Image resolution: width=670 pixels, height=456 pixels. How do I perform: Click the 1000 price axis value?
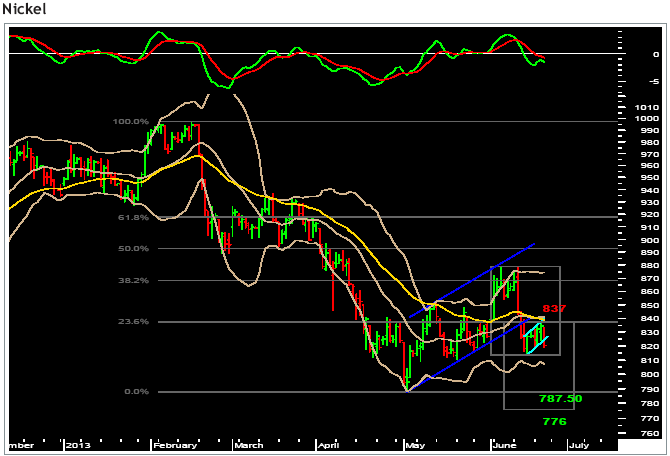pyautogui.click(x=646, y=119)
